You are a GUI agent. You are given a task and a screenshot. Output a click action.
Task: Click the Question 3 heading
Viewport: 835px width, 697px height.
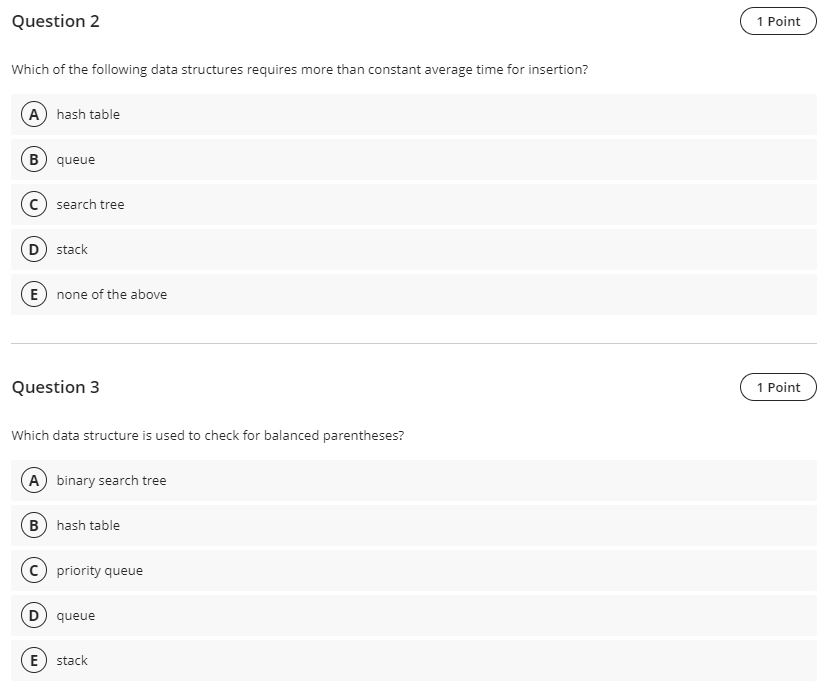56,387
